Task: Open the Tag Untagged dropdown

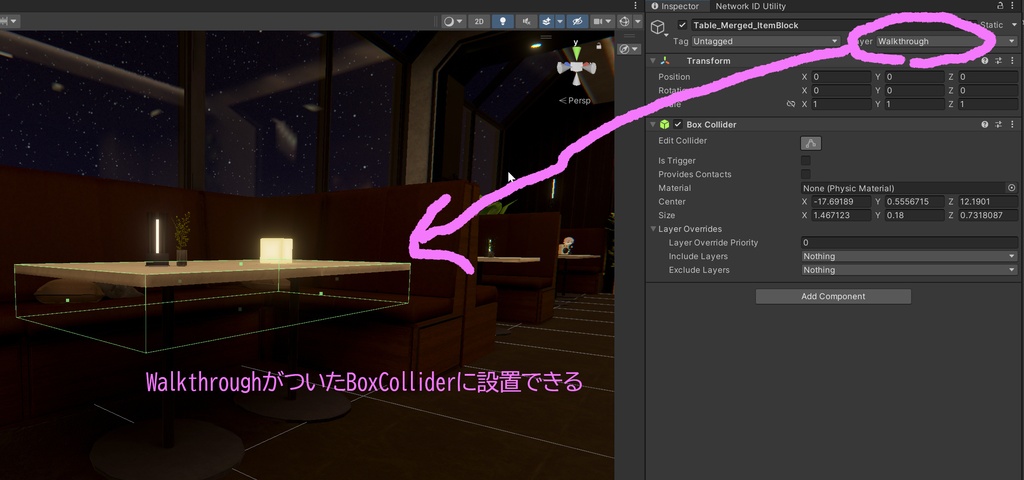Action: (x=765, y=41)
